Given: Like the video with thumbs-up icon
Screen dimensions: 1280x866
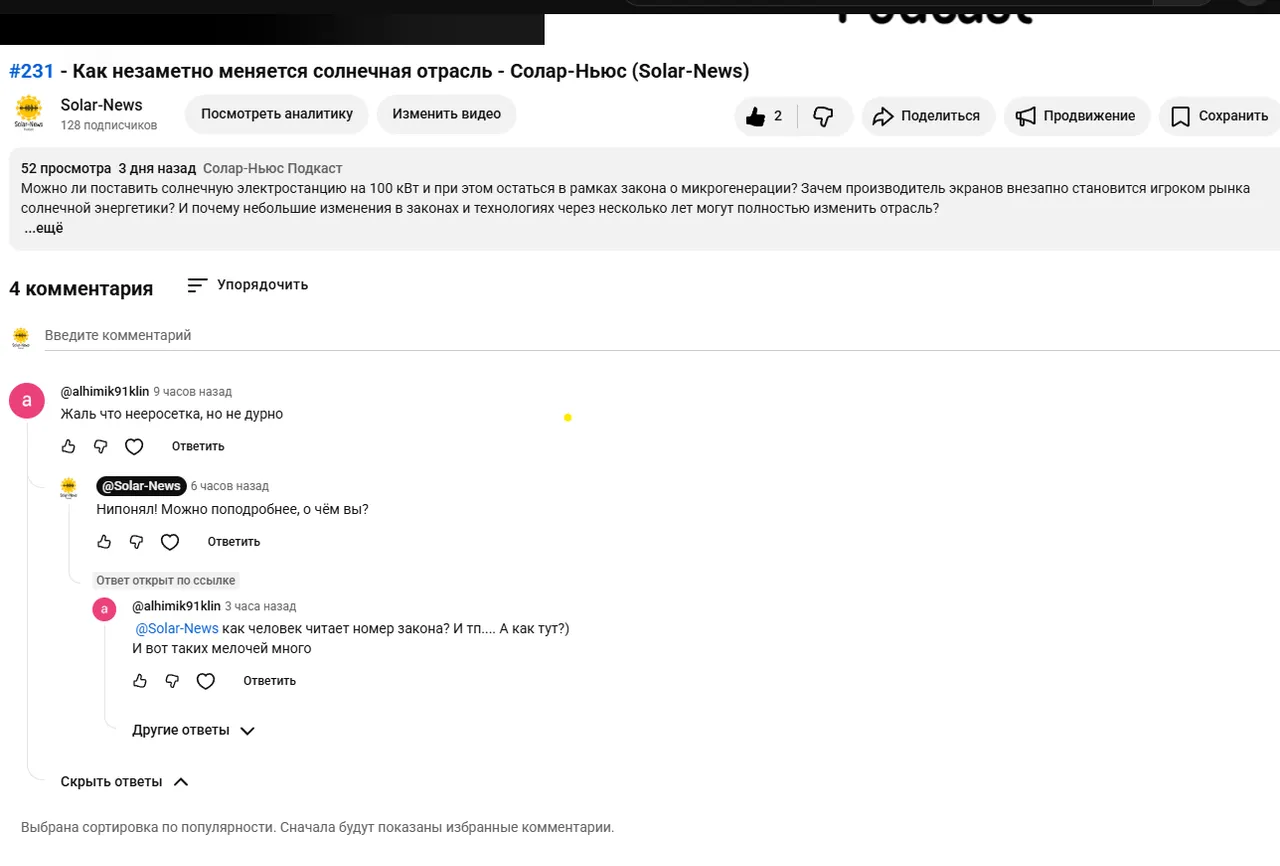Looking at the screenshot, I should [765, 116].
